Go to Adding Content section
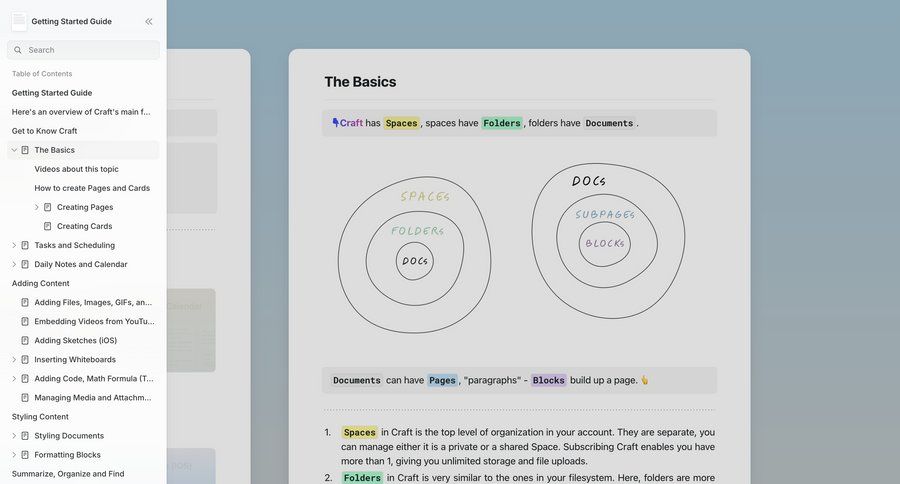The height and width of the screenshot is (484, 900). (x=40, y=283)
